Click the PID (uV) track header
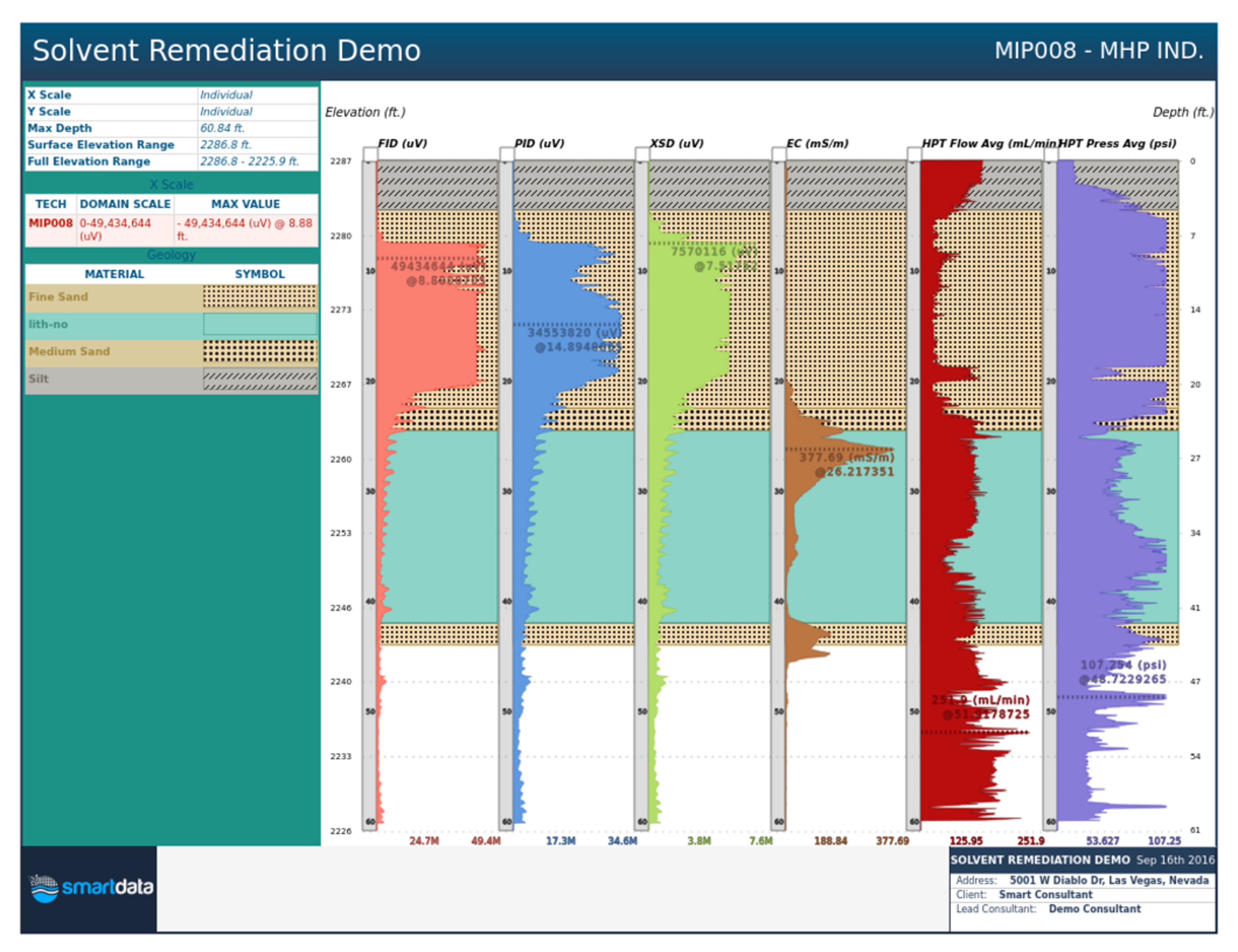This screenshot has height=952, width=1238. 539,143
